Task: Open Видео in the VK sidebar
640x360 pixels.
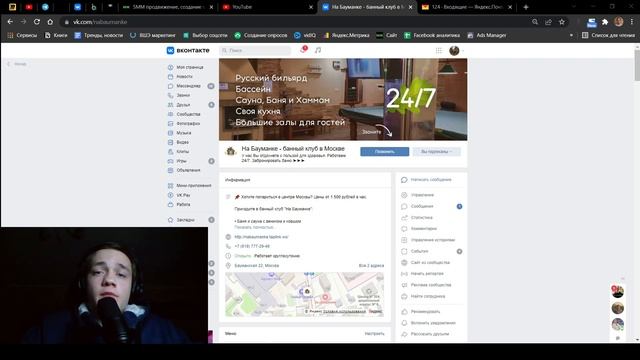Action: pyautogui.click(x=178, y=142)
